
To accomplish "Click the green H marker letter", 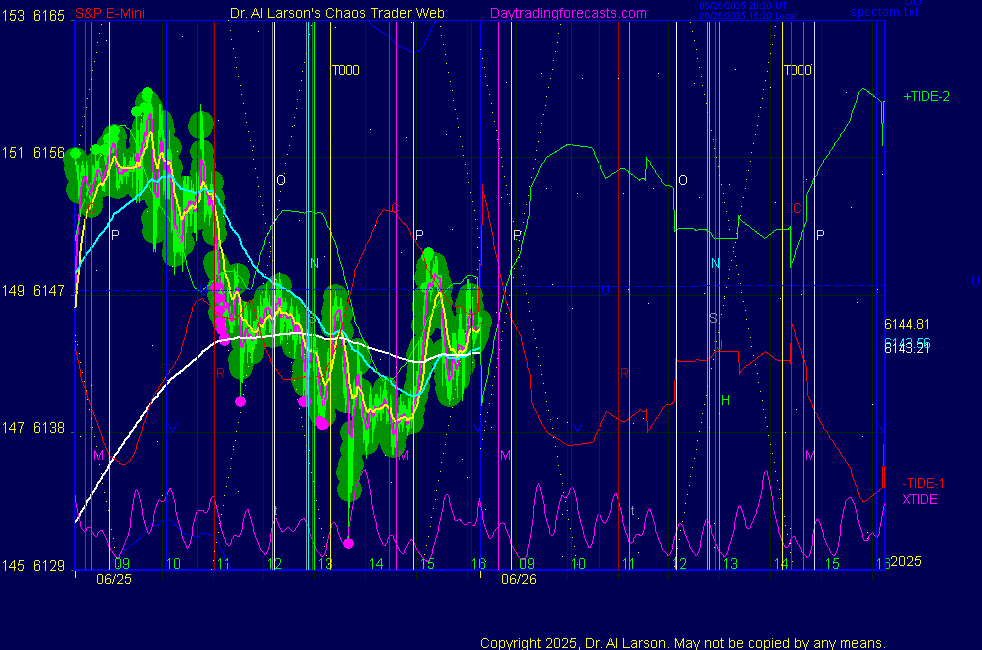I will coord(725,400).
